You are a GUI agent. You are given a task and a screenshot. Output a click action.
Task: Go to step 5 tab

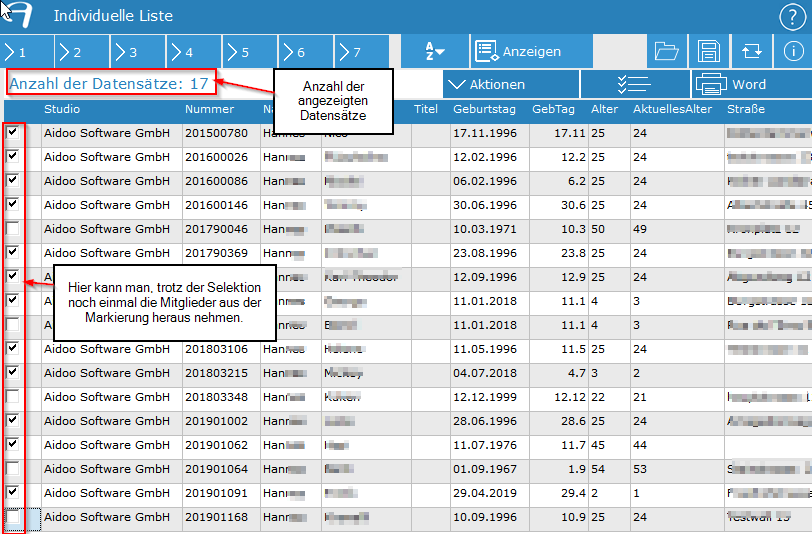[x=250, y=52]
